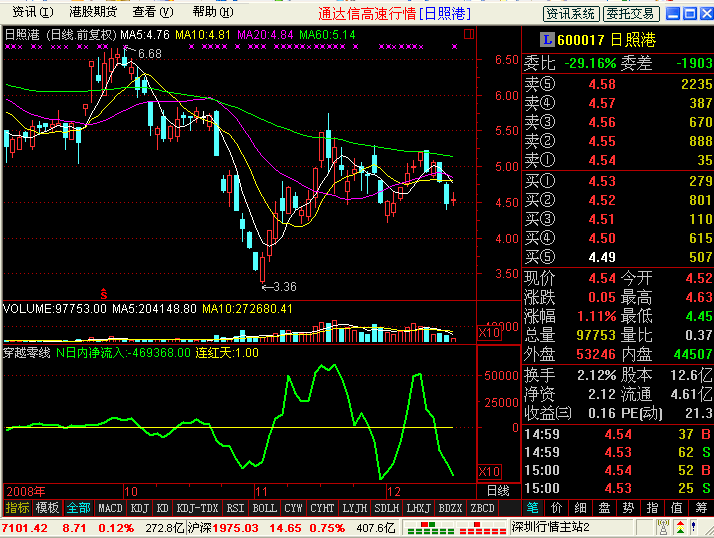The image size is (714, 538).
Task: Click the 买① price 4.53 row
Action: 618,181
